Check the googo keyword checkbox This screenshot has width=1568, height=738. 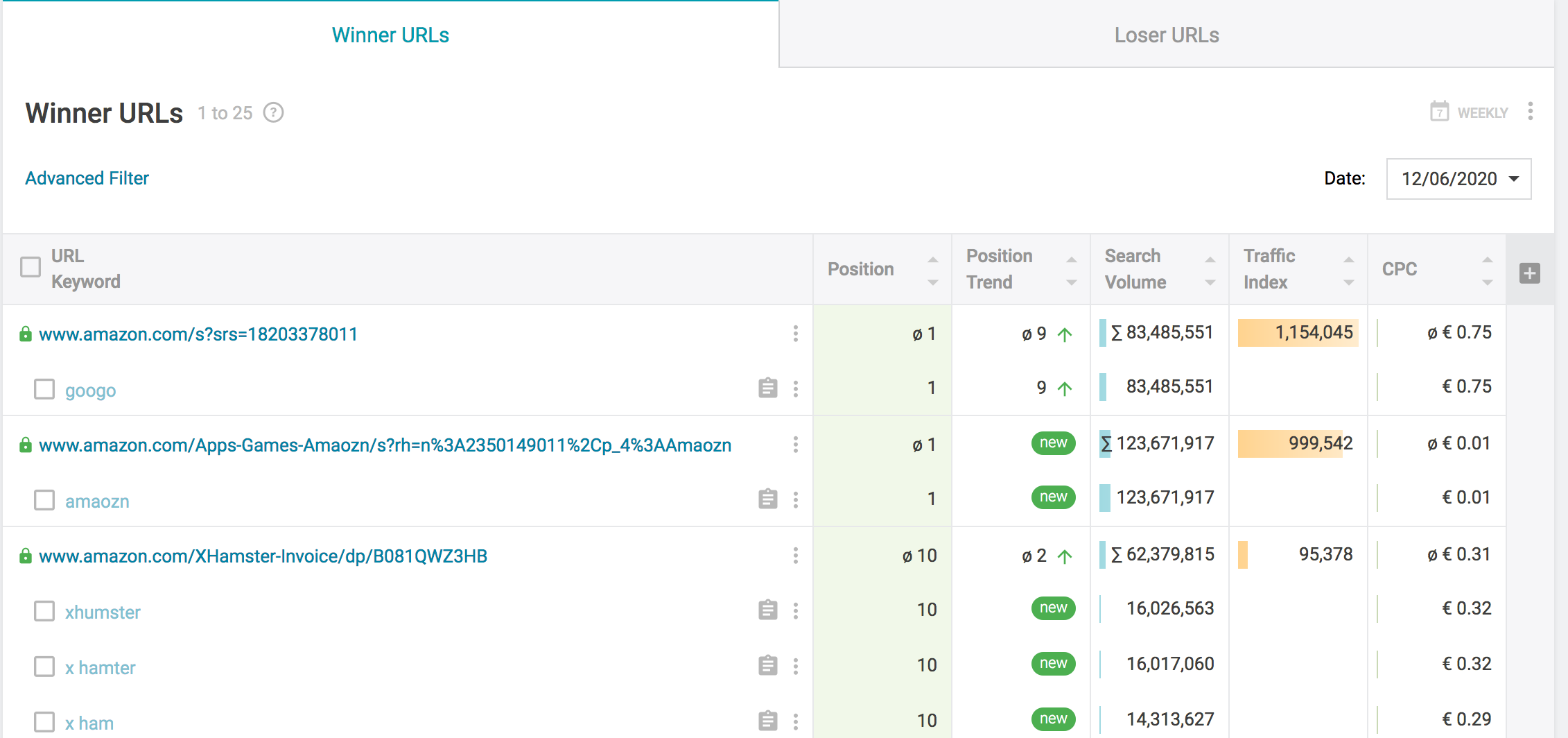tap(44, 389)
